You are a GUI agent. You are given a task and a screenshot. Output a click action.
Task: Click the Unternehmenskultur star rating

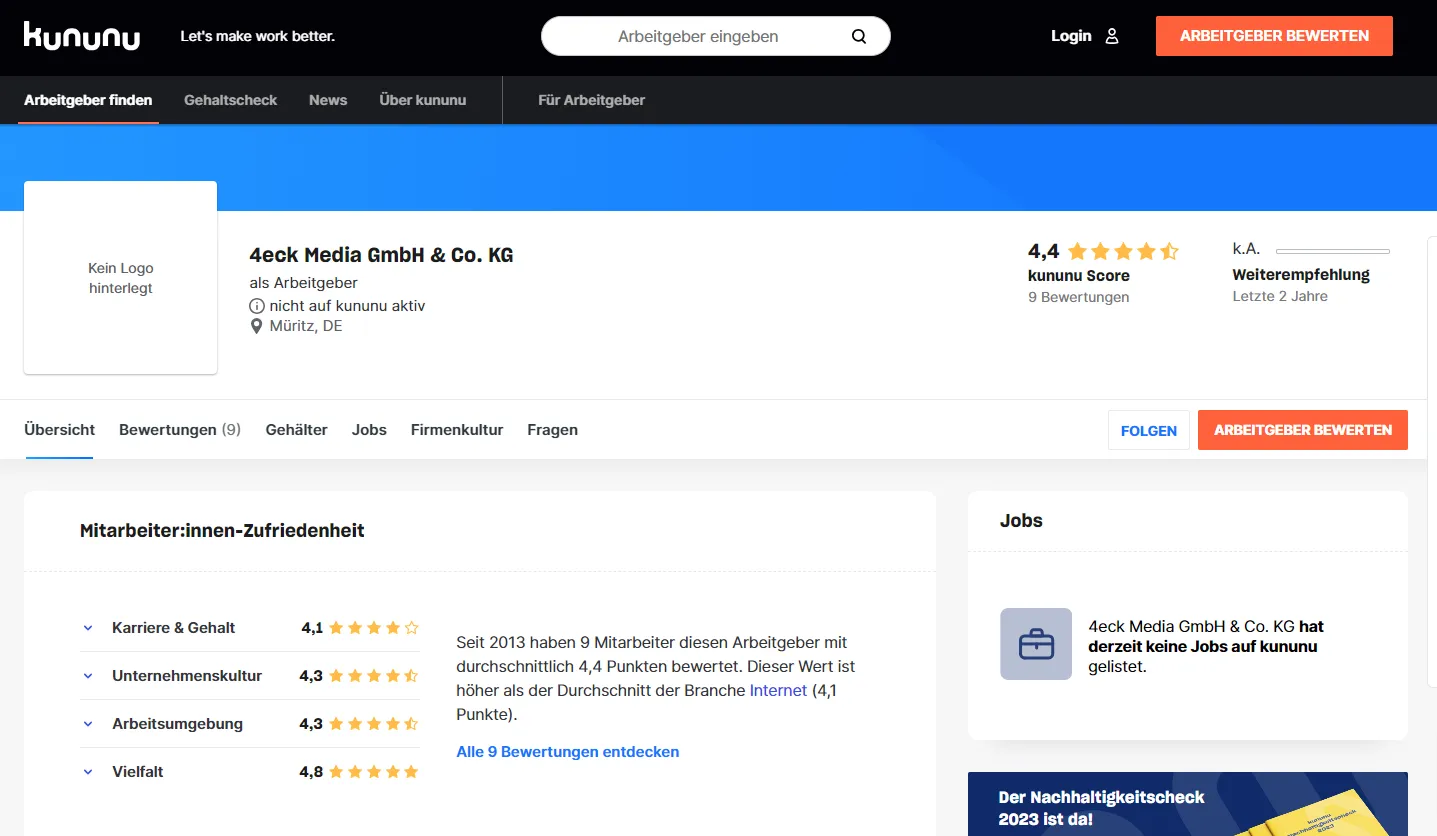pos(374,676)
